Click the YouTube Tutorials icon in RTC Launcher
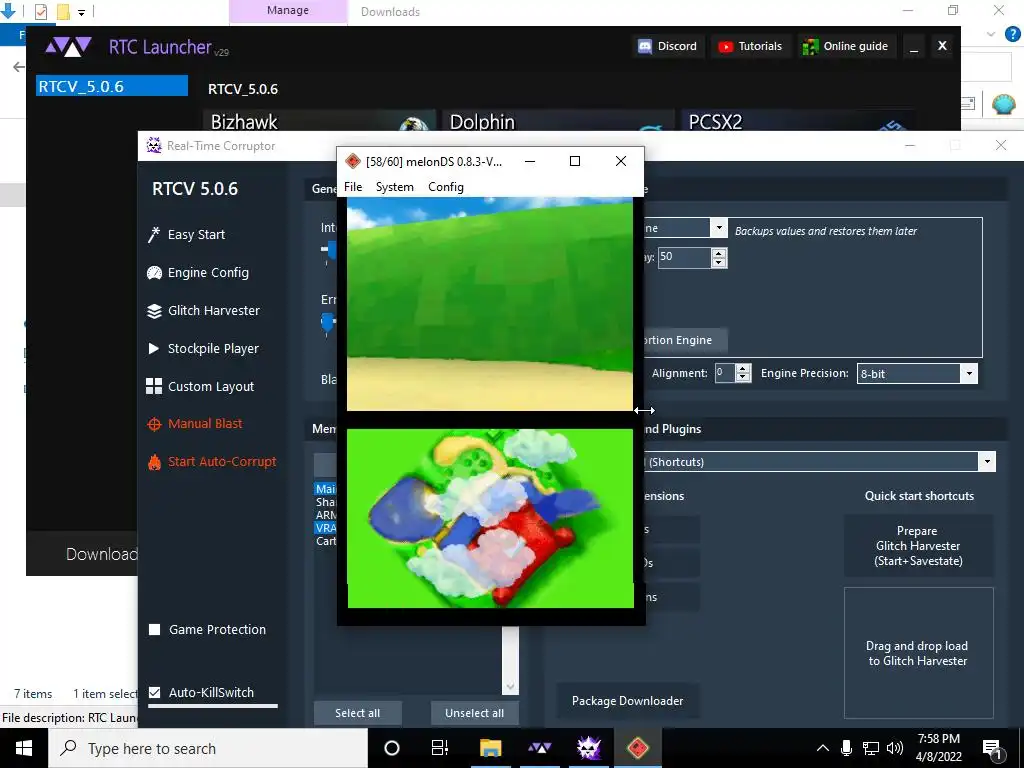1024x768 pixels. [x=725, y=46]
